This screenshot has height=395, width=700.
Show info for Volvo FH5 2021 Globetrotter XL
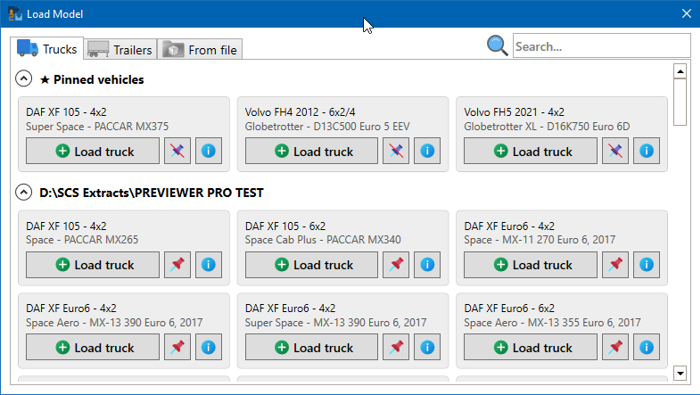click(x=646, y=151)
